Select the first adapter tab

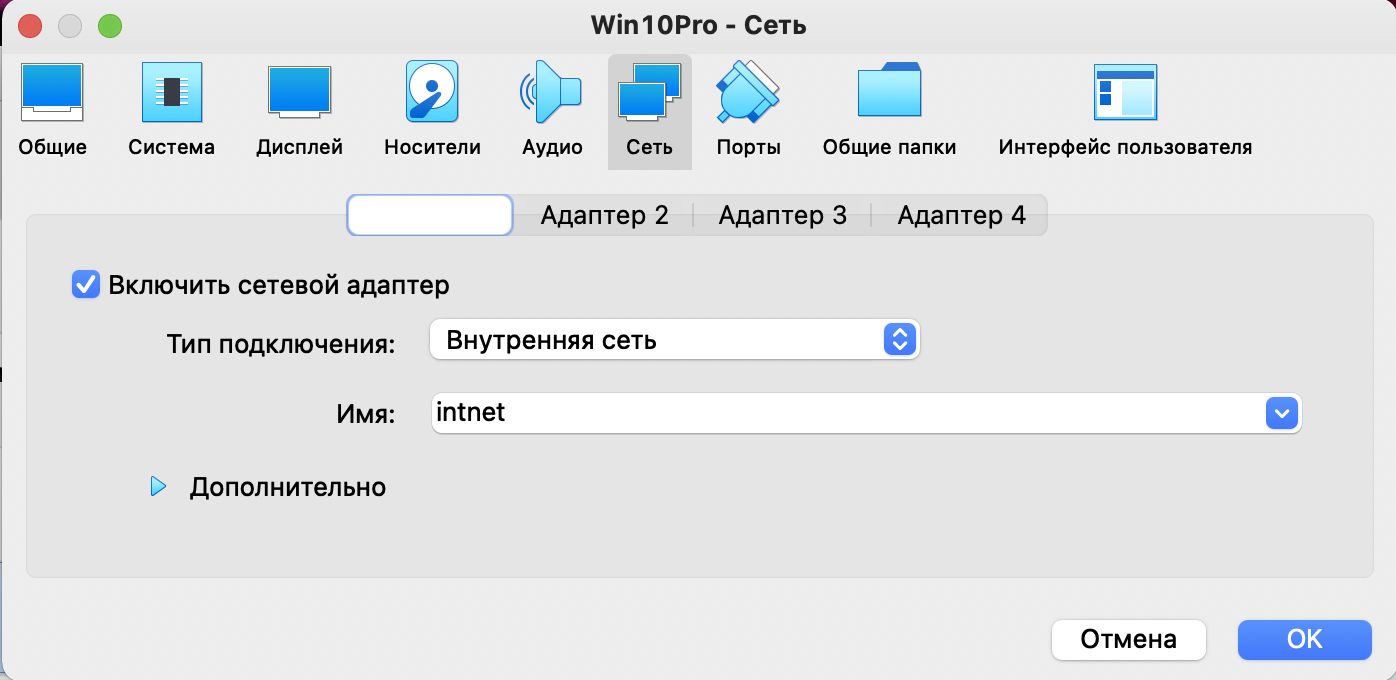coord(430,215)
